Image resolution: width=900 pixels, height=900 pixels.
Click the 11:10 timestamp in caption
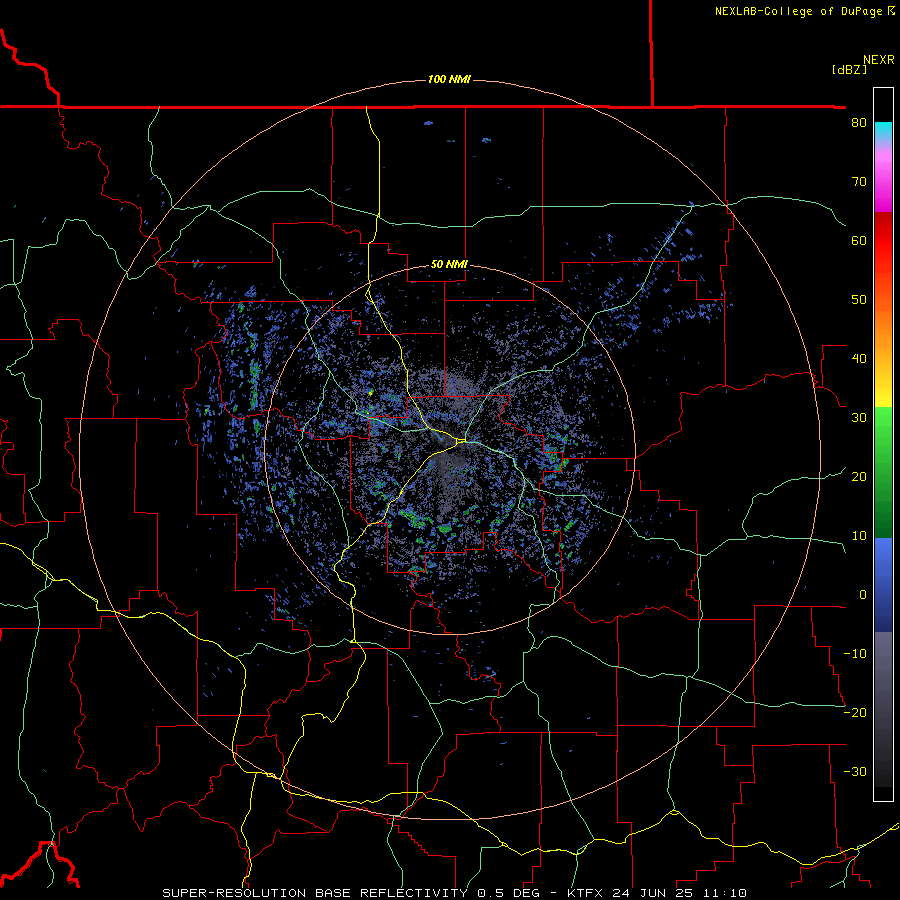(x=727, y=893)
